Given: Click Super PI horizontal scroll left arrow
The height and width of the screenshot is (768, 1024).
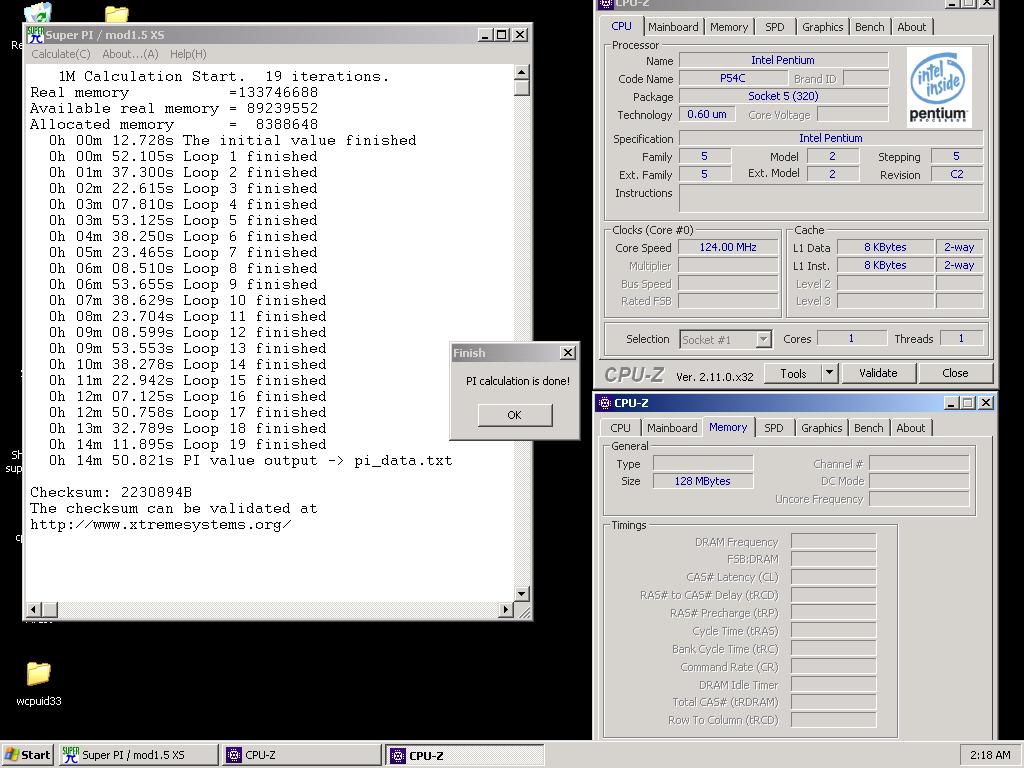Looking at the screenshot, I should pos(33,609).
